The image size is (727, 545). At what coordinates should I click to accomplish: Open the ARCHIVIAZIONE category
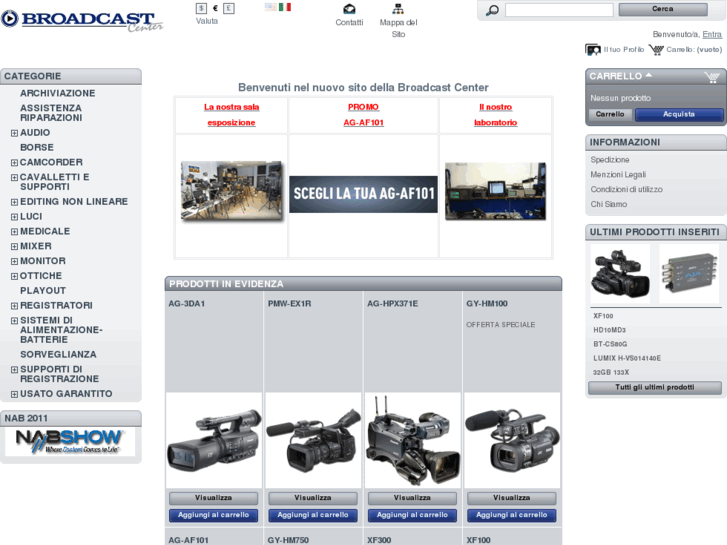pos(57,93)
